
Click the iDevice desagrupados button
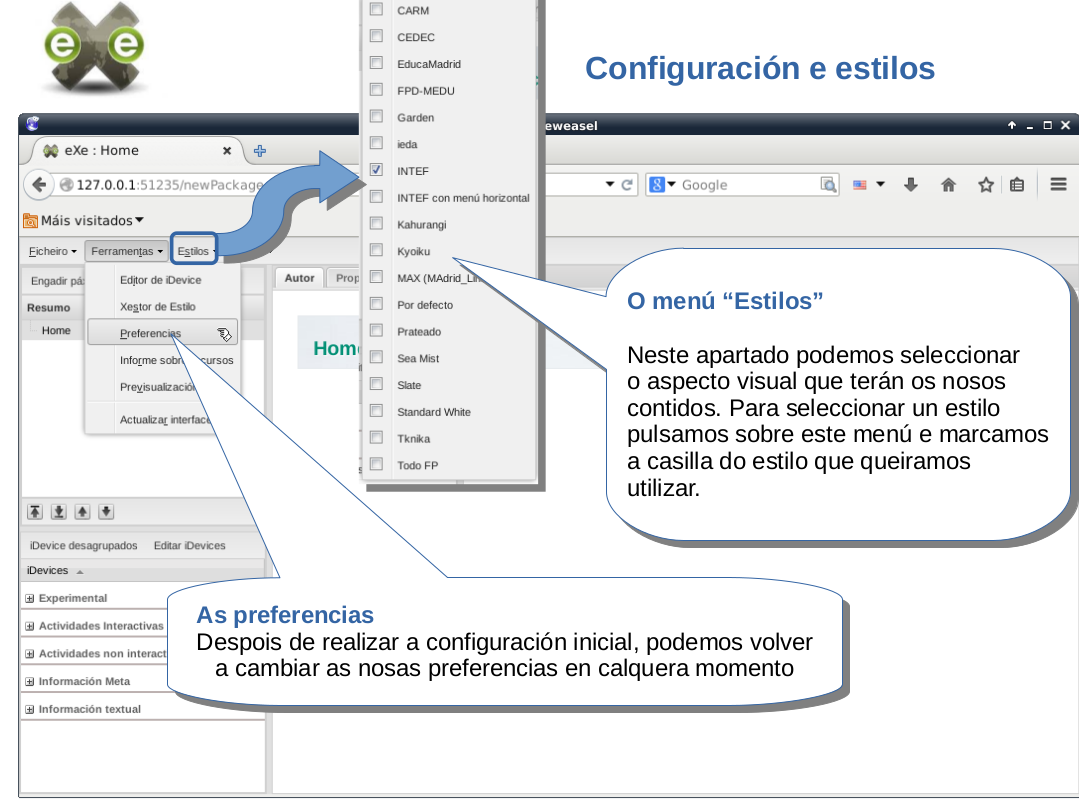(84, 546)
